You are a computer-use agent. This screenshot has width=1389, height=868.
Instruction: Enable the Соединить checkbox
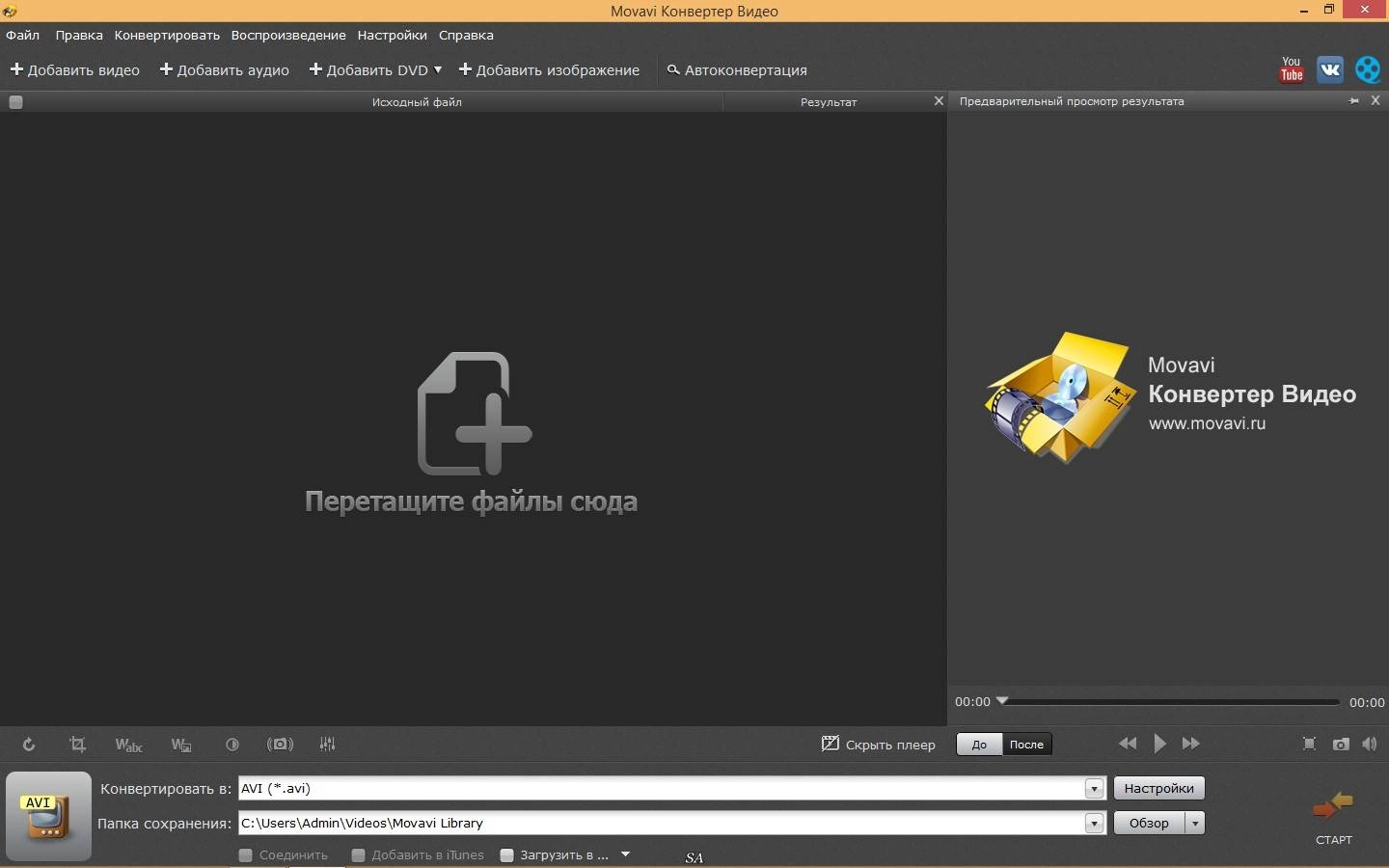tap(245, 854)
